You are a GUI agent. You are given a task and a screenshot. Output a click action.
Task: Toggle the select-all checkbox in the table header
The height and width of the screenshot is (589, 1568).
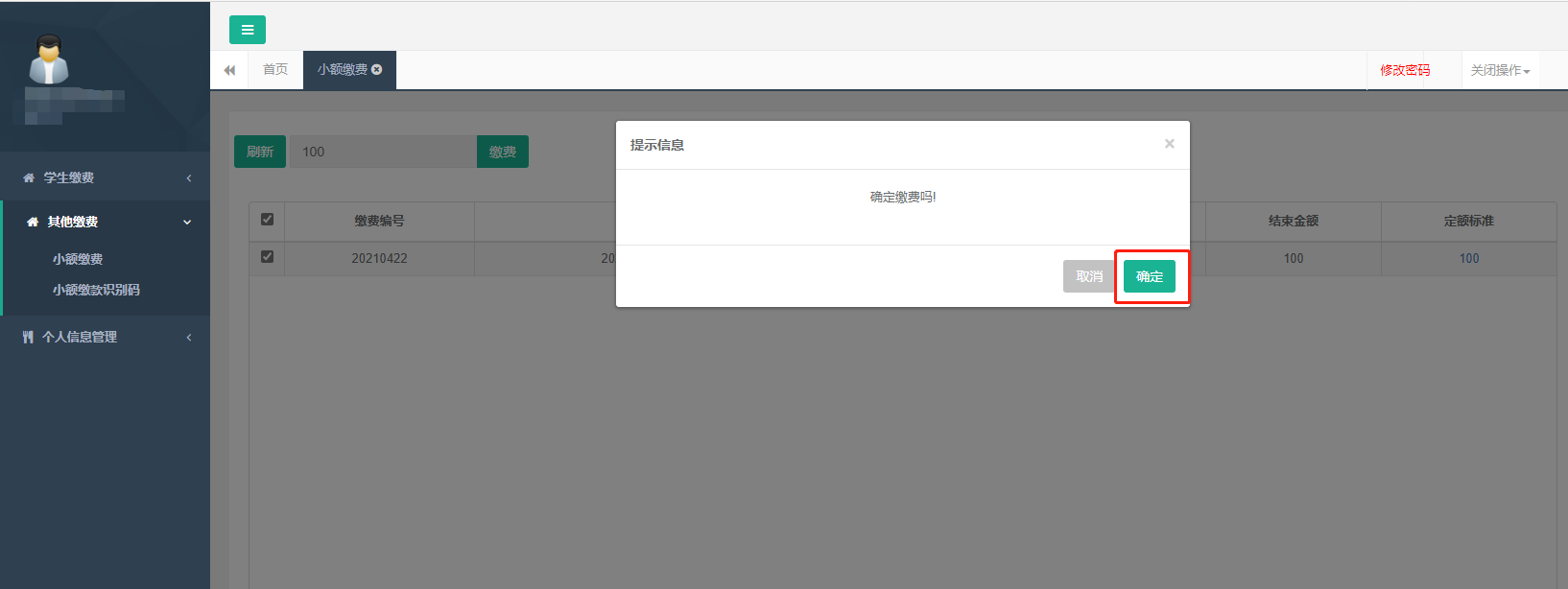[267, 220]
